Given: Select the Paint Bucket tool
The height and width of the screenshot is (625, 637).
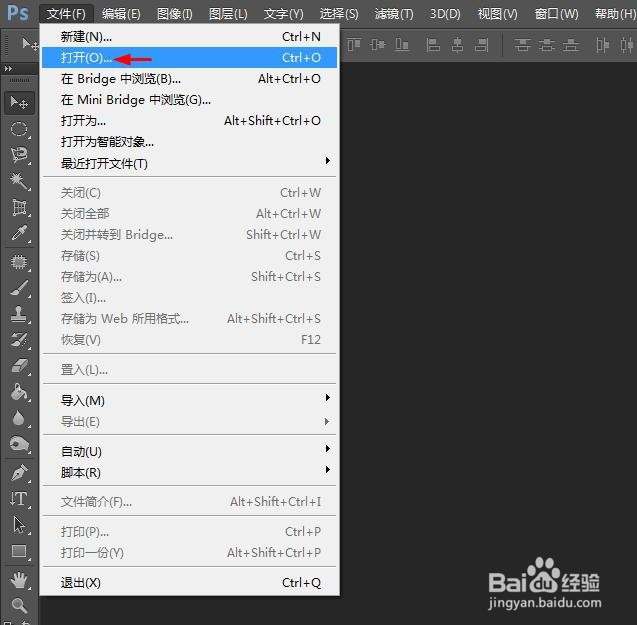Looking at the screenshot, I should (19, 392).
